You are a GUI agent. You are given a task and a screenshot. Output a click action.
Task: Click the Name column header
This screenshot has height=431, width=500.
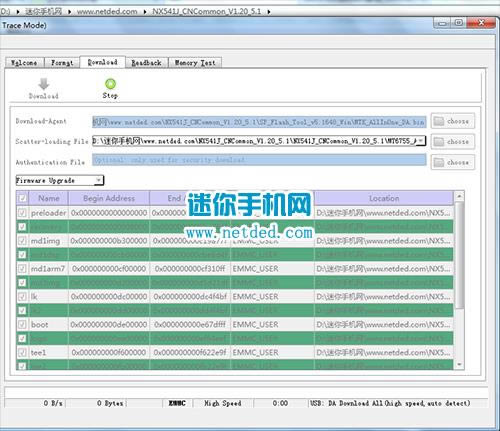pos(49,198)
